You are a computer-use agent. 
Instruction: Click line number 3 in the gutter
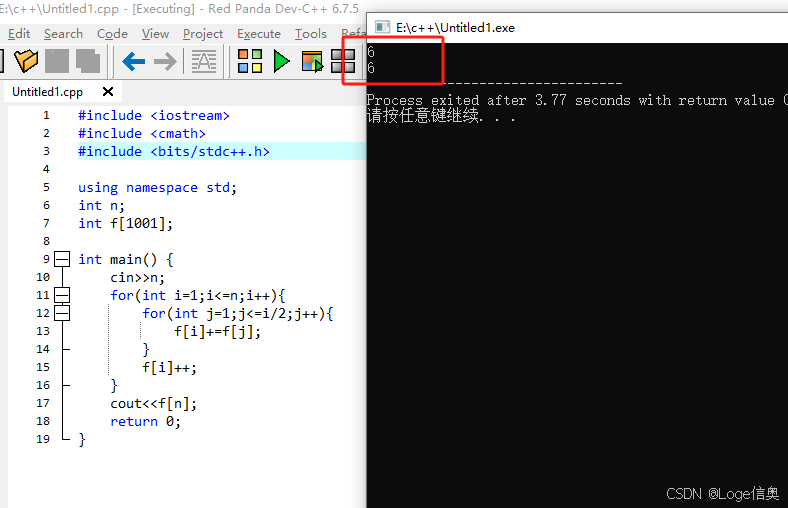46,151
